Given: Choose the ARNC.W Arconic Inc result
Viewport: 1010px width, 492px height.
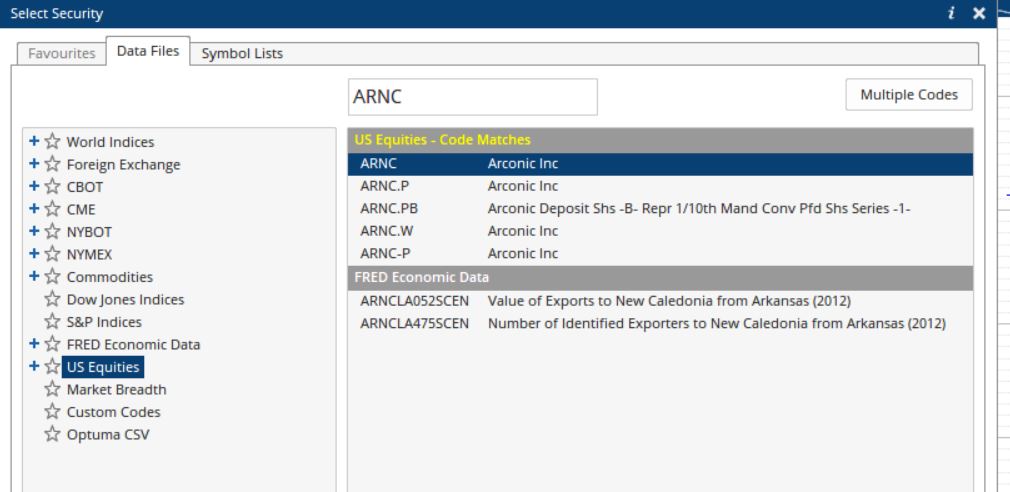Looking at the screenshot, I should [660, 231].
